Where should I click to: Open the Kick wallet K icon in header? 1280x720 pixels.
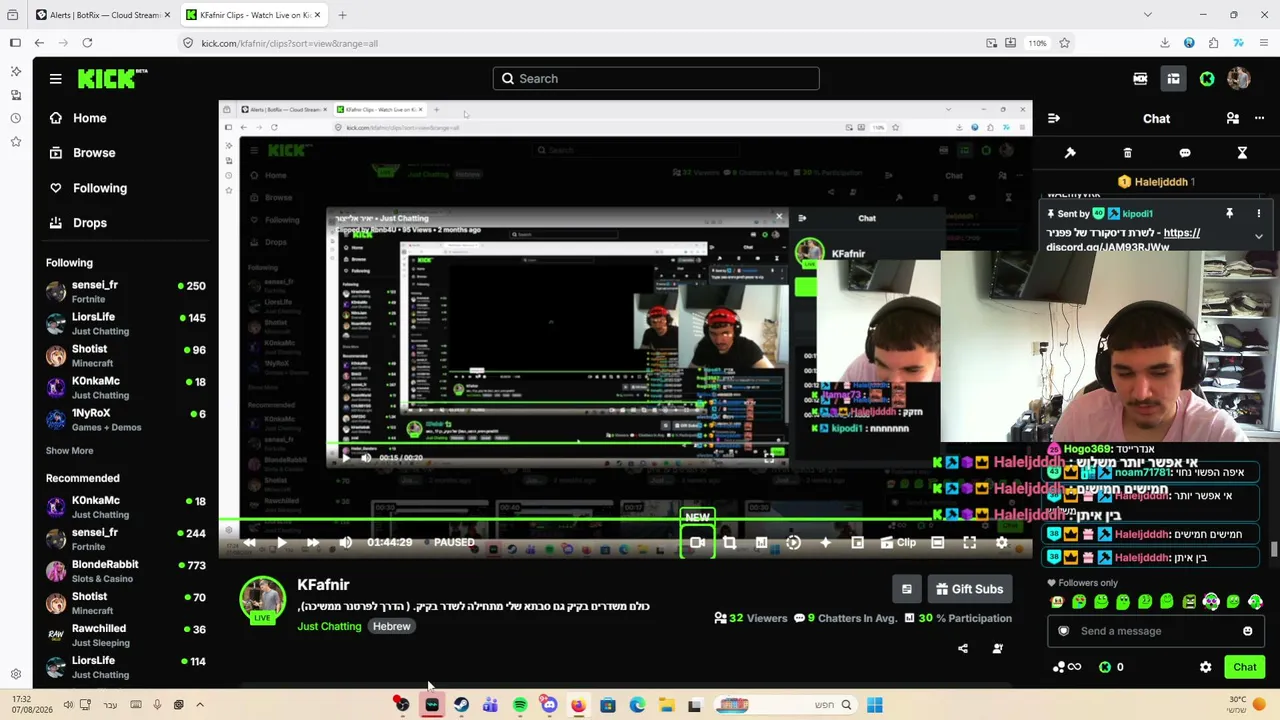pos(1207,79)
